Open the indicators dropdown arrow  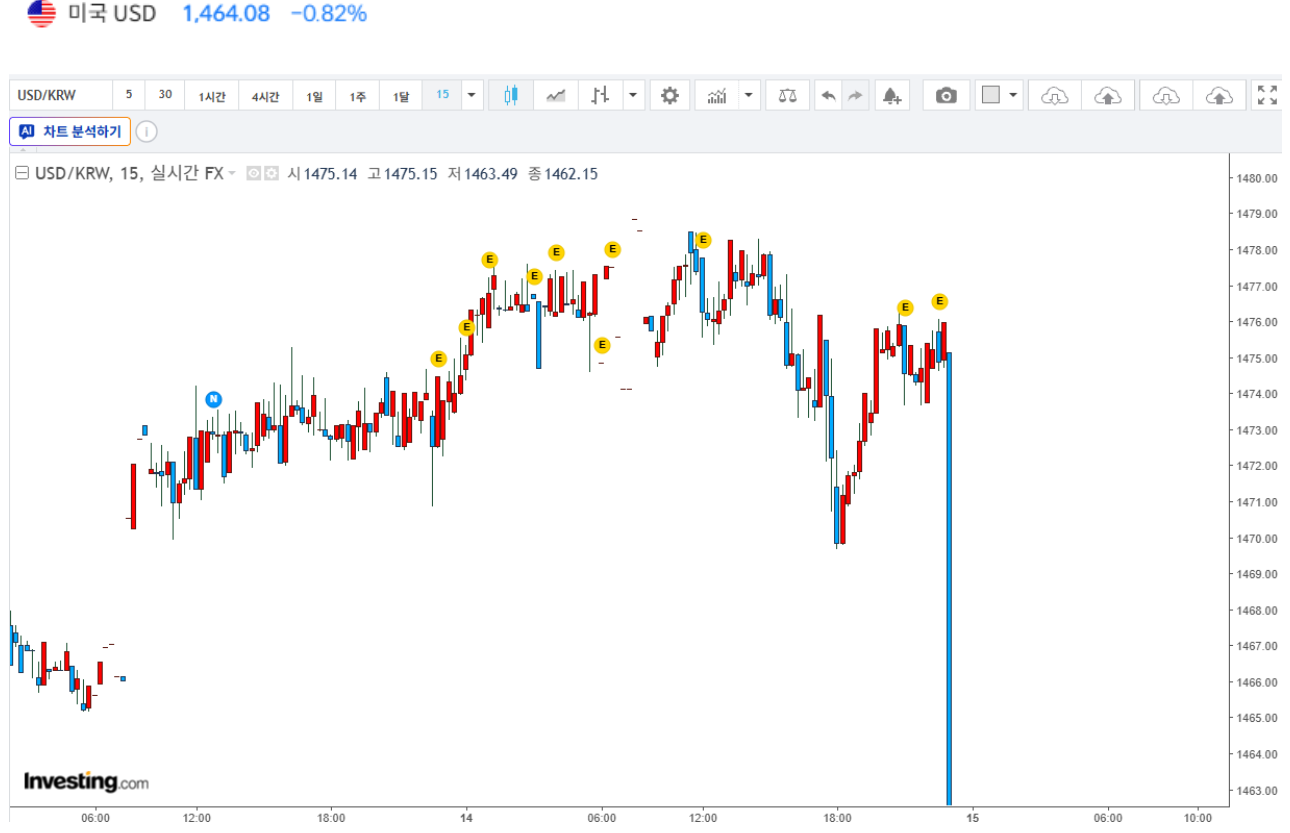pyautogui.click(x=749, y=96)
